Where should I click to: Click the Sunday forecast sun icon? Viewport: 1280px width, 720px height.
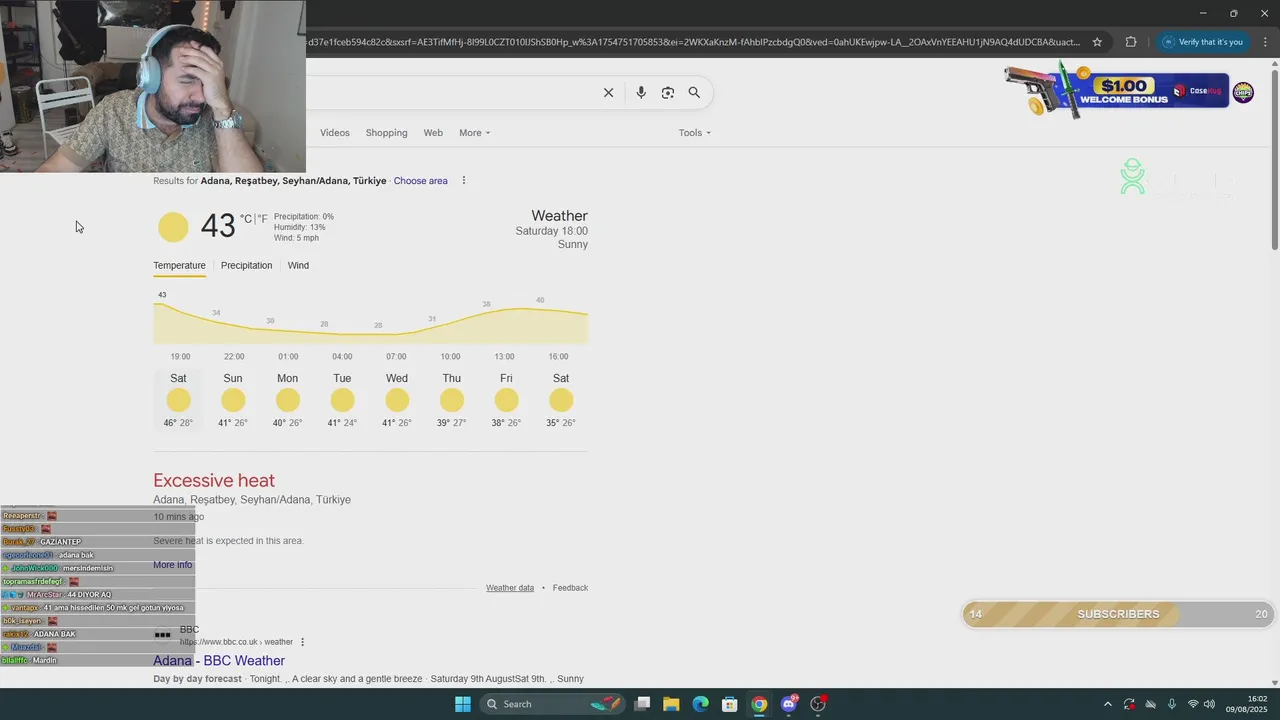tap(233, 400)
